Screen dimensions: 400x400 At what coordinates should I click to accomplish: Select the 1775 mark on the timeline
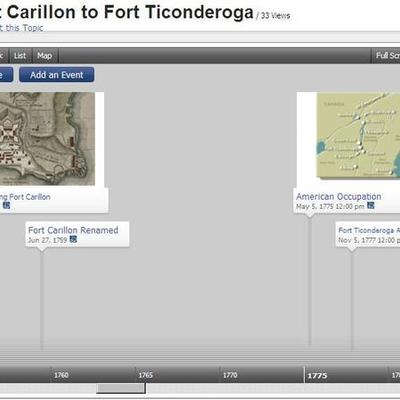[x=317, y=376]
